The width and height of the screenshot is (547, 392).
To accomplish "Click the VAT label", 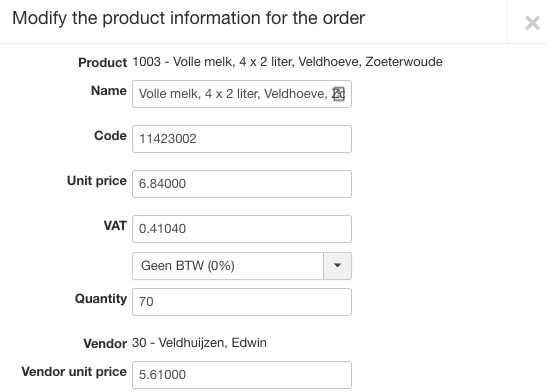I will point(115,226).
